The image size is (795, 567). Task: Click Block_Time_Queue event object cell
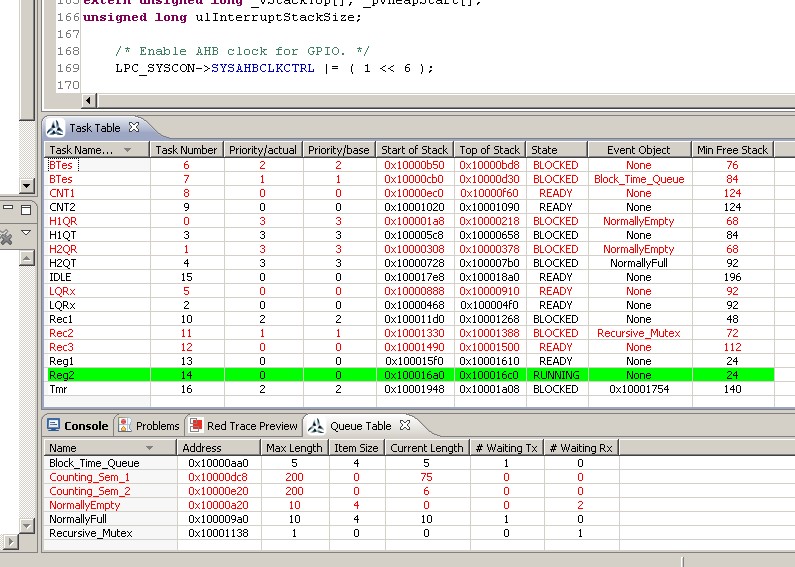coord(639,179)
